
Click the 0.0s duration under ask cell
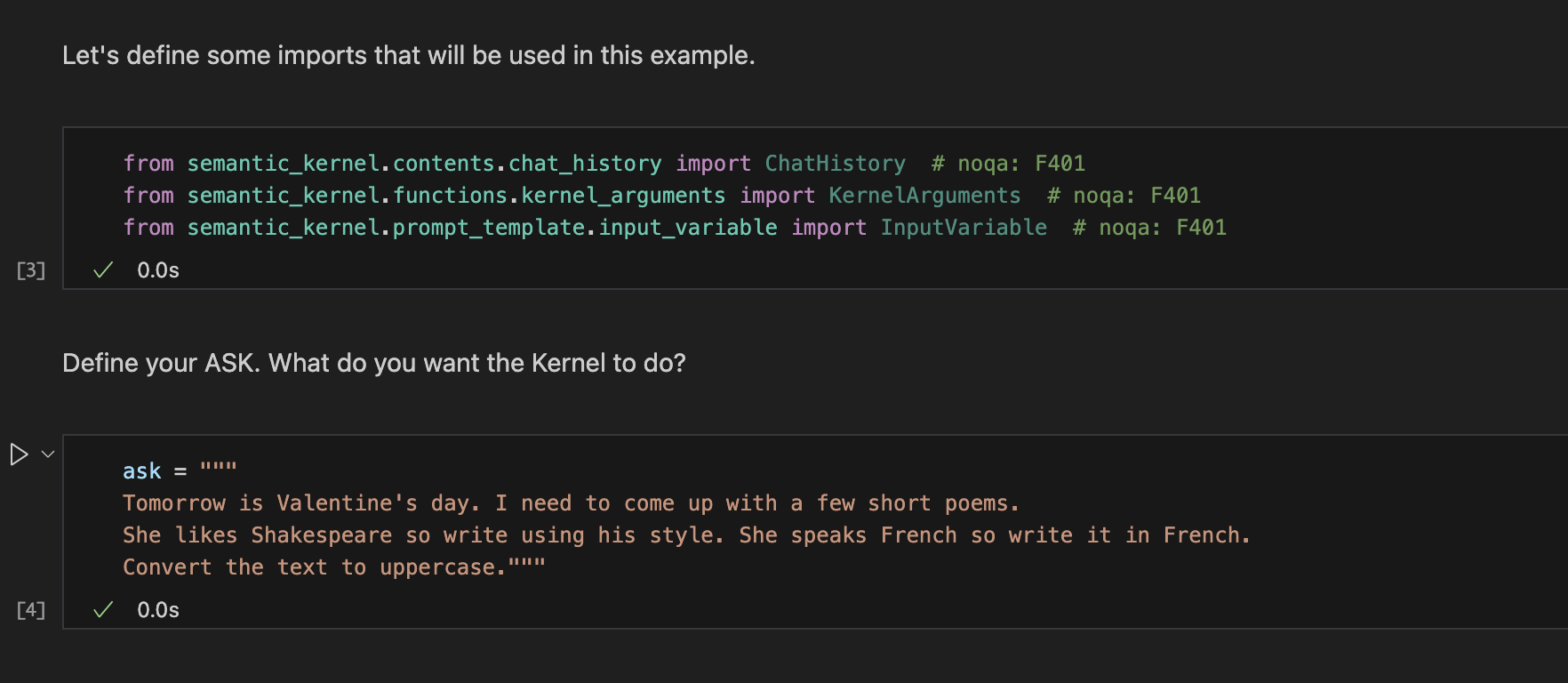[158, 610]
